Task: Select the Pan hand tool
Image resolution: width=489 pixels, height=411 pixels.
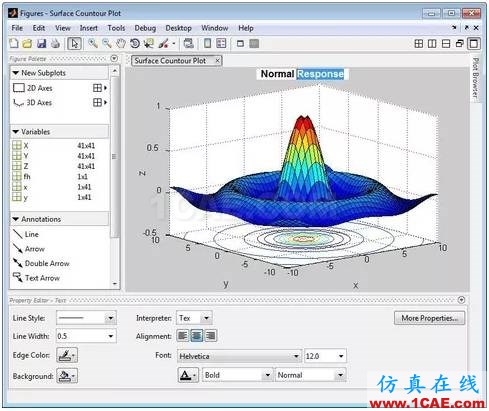Action: pos(121,43)
